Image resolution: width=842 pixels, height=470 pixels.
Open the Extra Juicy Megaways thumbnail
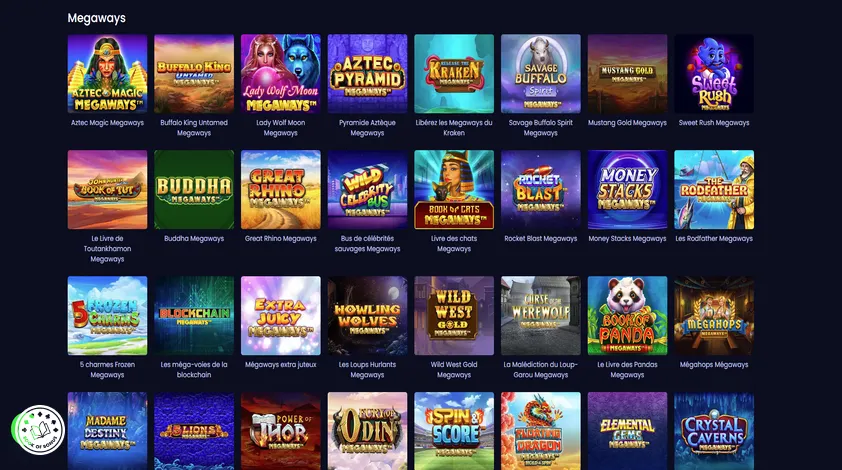tap(281, 316)
